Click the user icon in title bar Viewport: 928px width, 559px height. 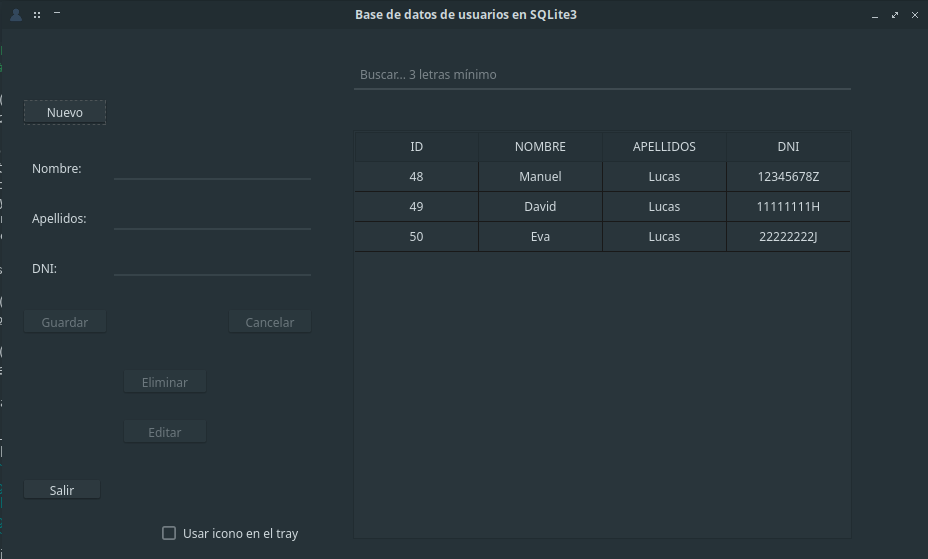tap(16, 15)
